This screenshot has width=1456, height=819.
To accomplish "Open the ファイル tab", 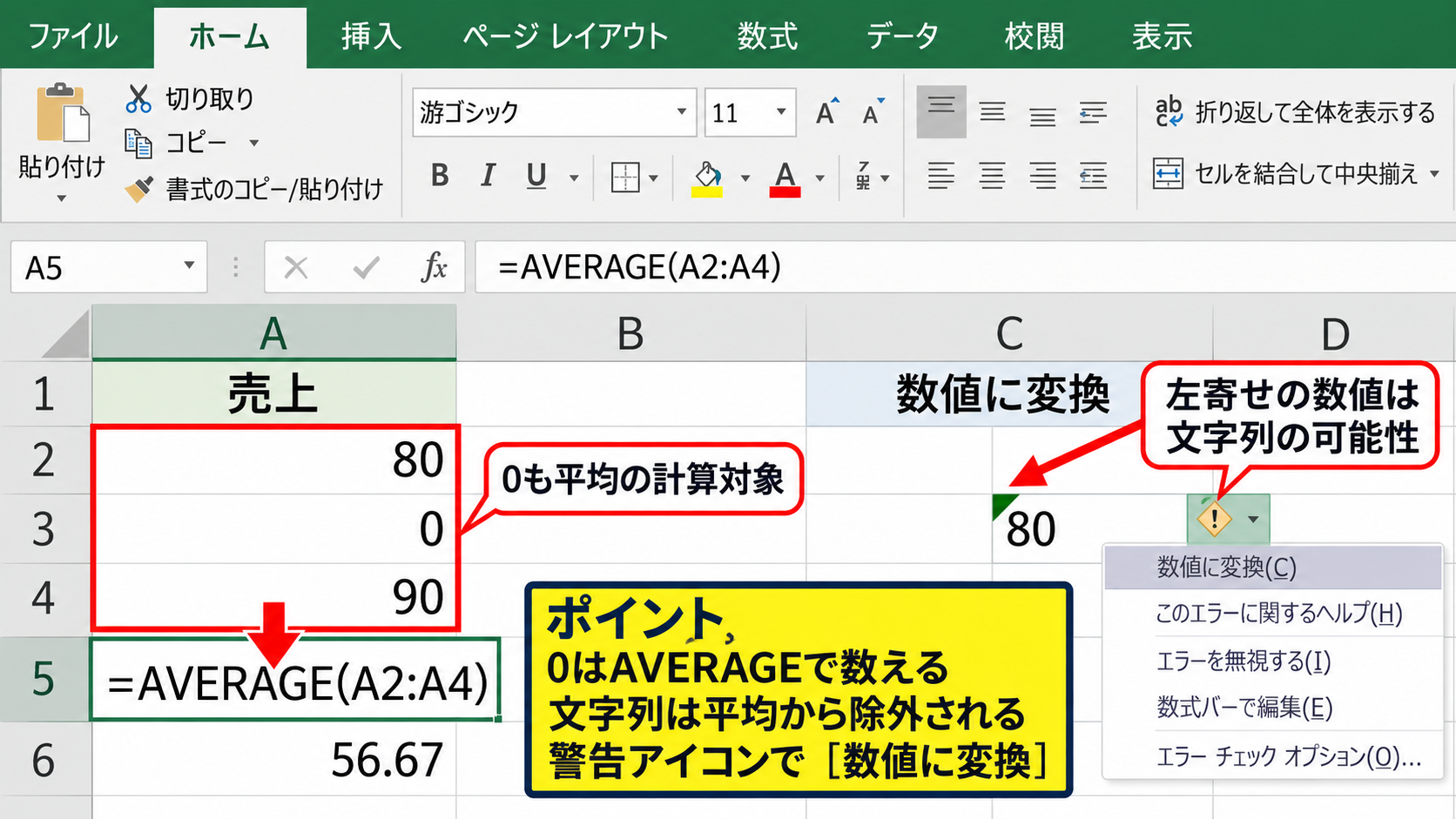I will (74, 36).
